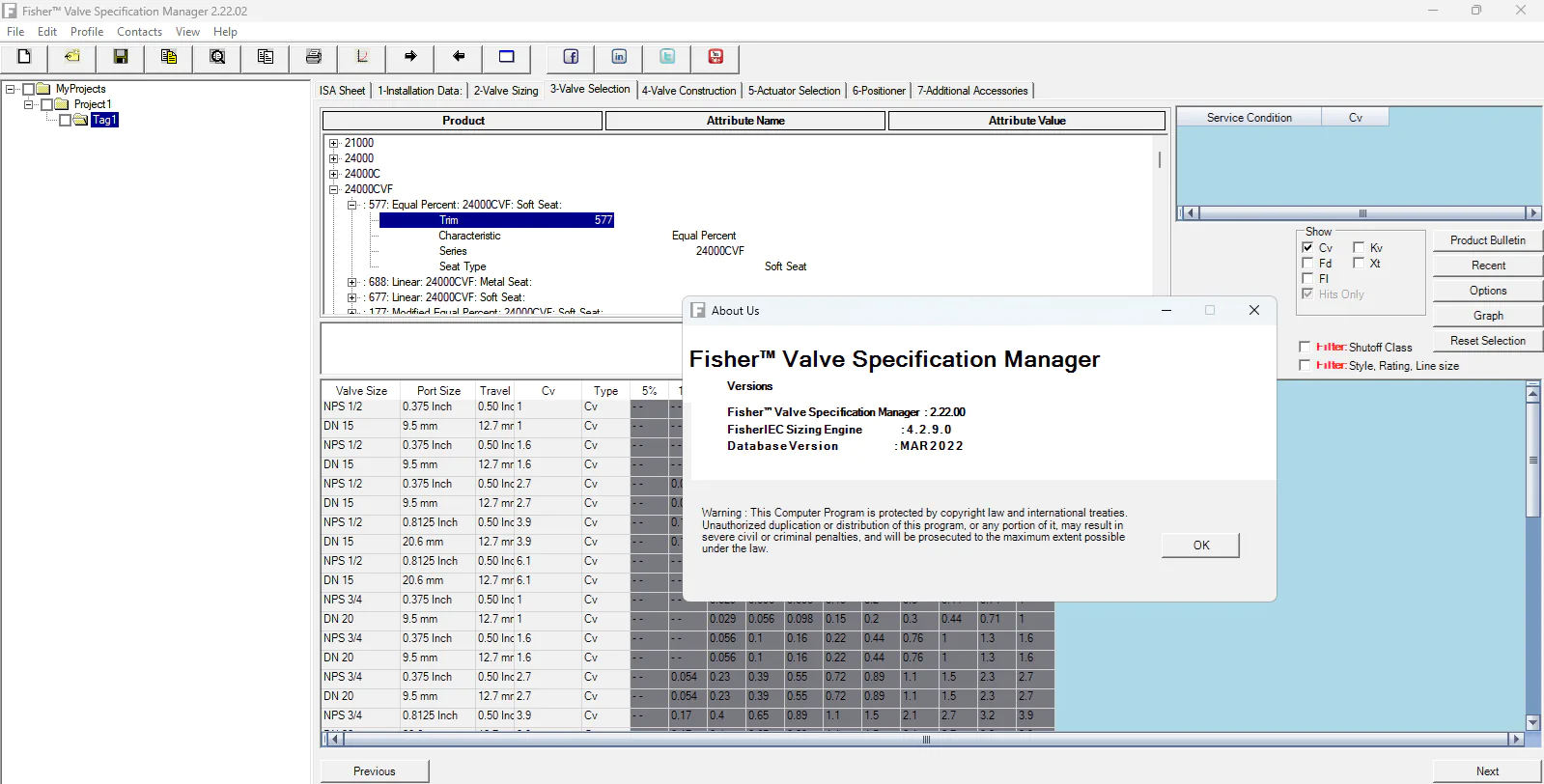This screenshot has width=1544, height=784.
Task: Click OK in the About Us dialog
Action: click(1201, 546)
